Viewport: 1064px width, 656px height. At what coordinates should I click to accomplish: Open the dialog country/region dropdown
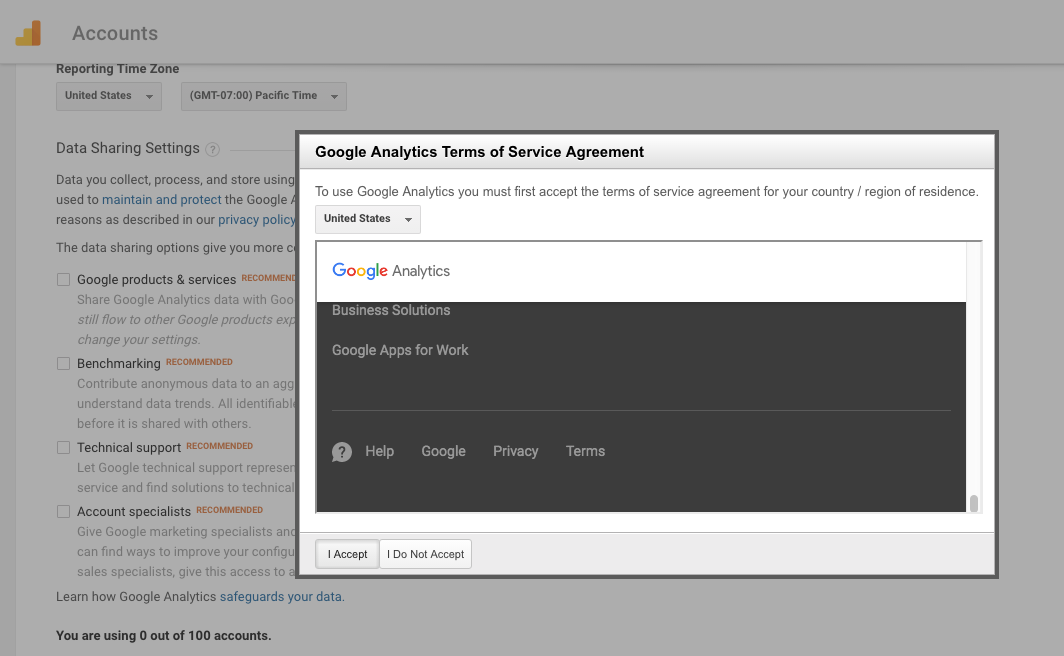[368, 219]
